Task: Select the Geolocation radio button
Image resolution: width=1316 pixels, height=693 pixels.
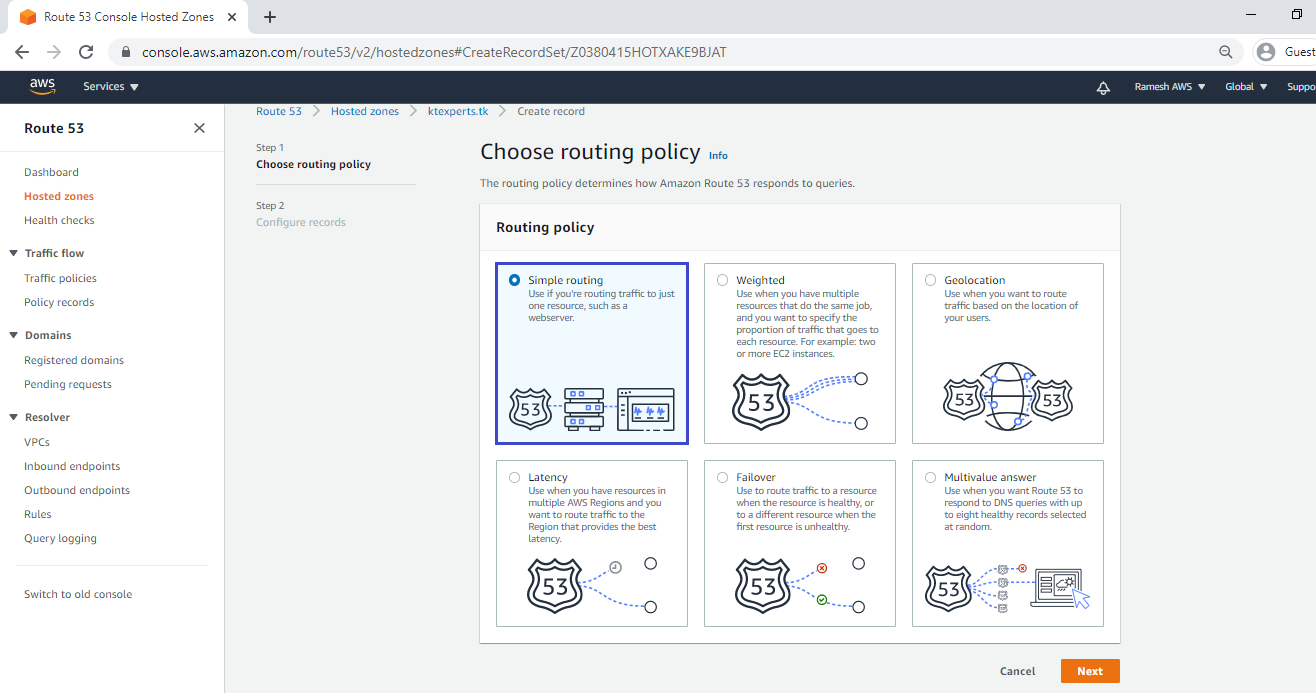Action: tap(930, 280)
